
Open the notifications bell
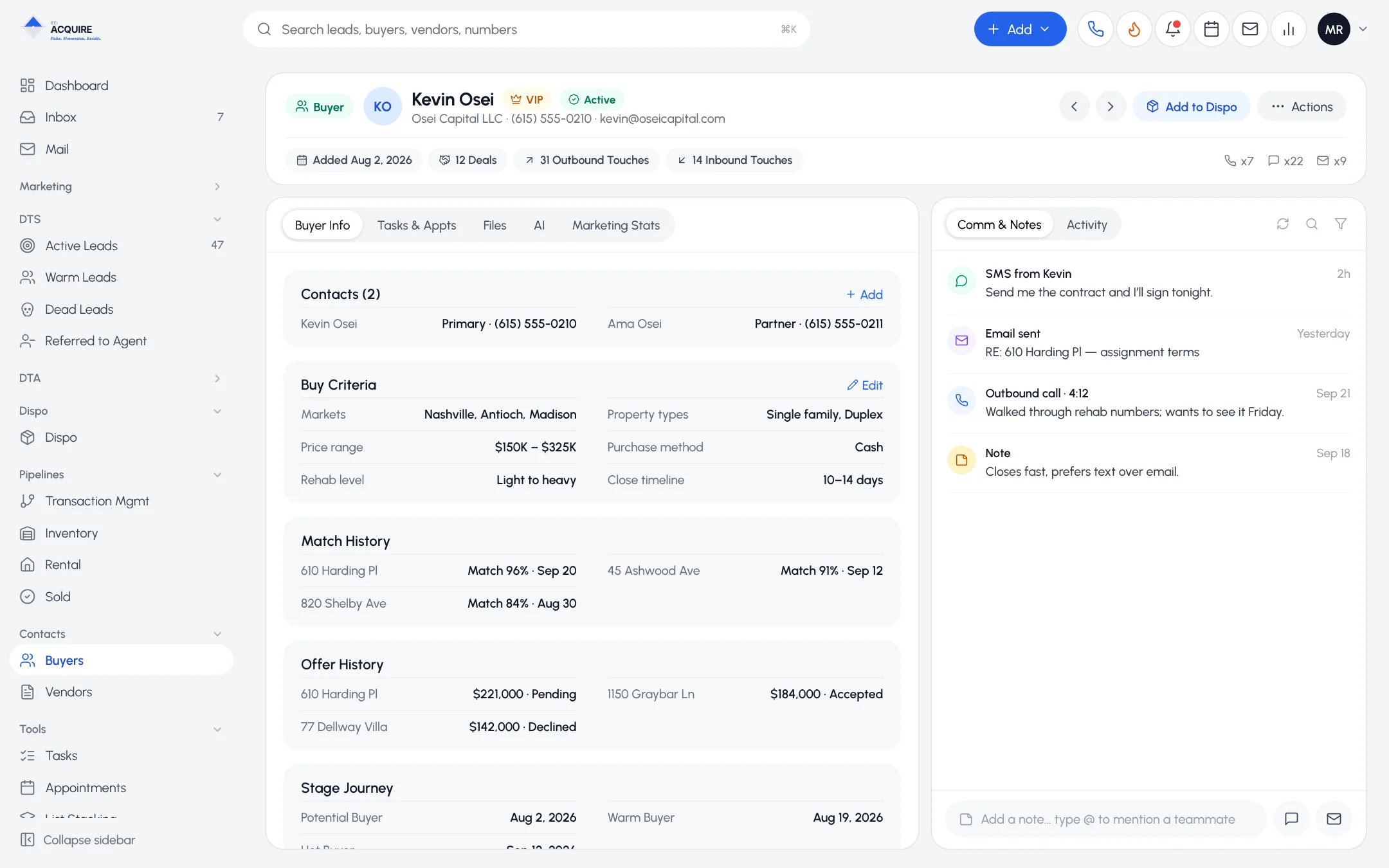1173,29
